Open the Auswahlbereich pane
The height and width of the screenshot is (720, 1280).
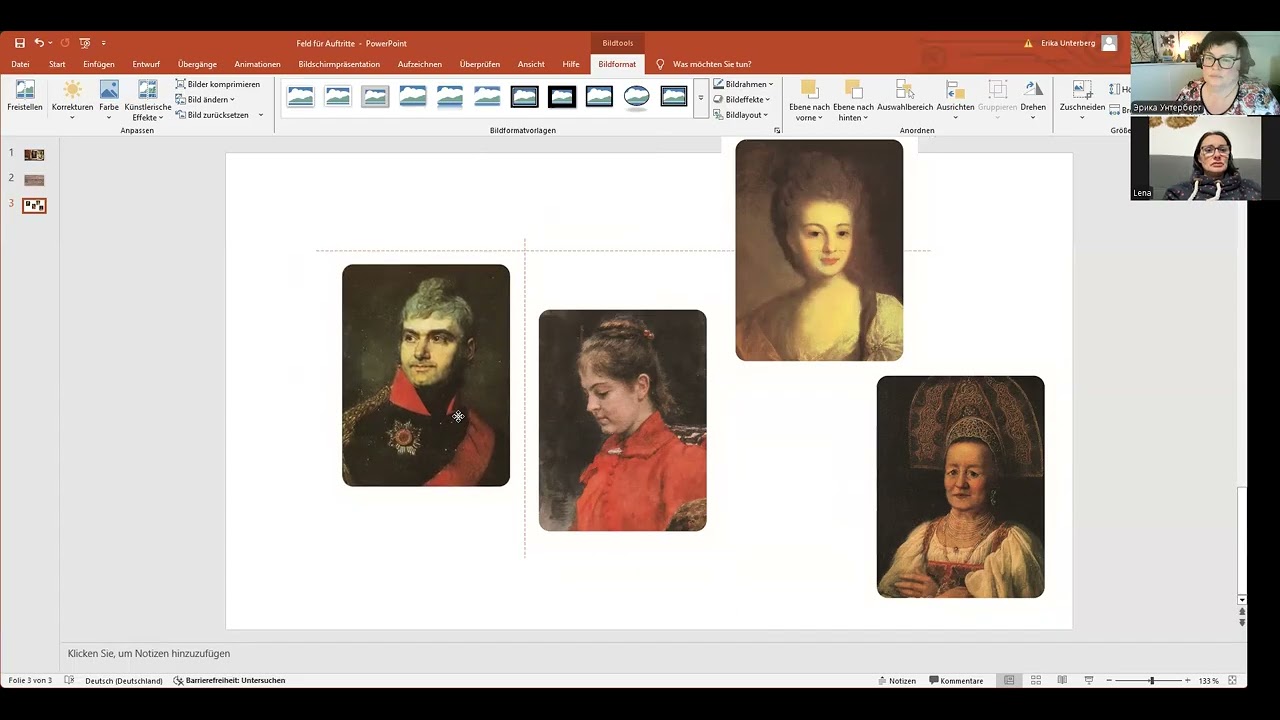(x=905, y=96)
